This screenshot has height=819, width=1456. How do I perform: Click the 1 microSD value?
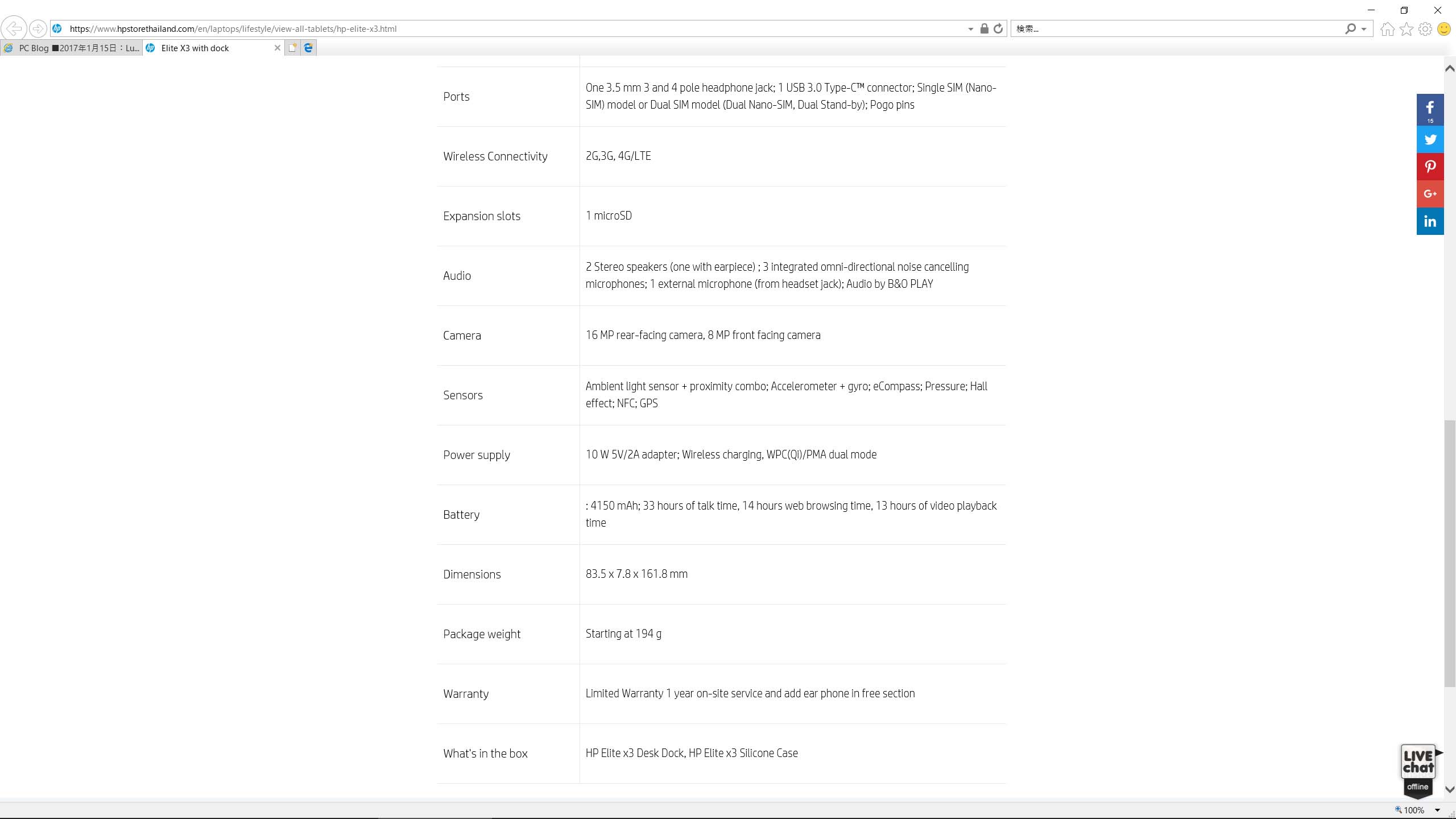coord(609,216)
